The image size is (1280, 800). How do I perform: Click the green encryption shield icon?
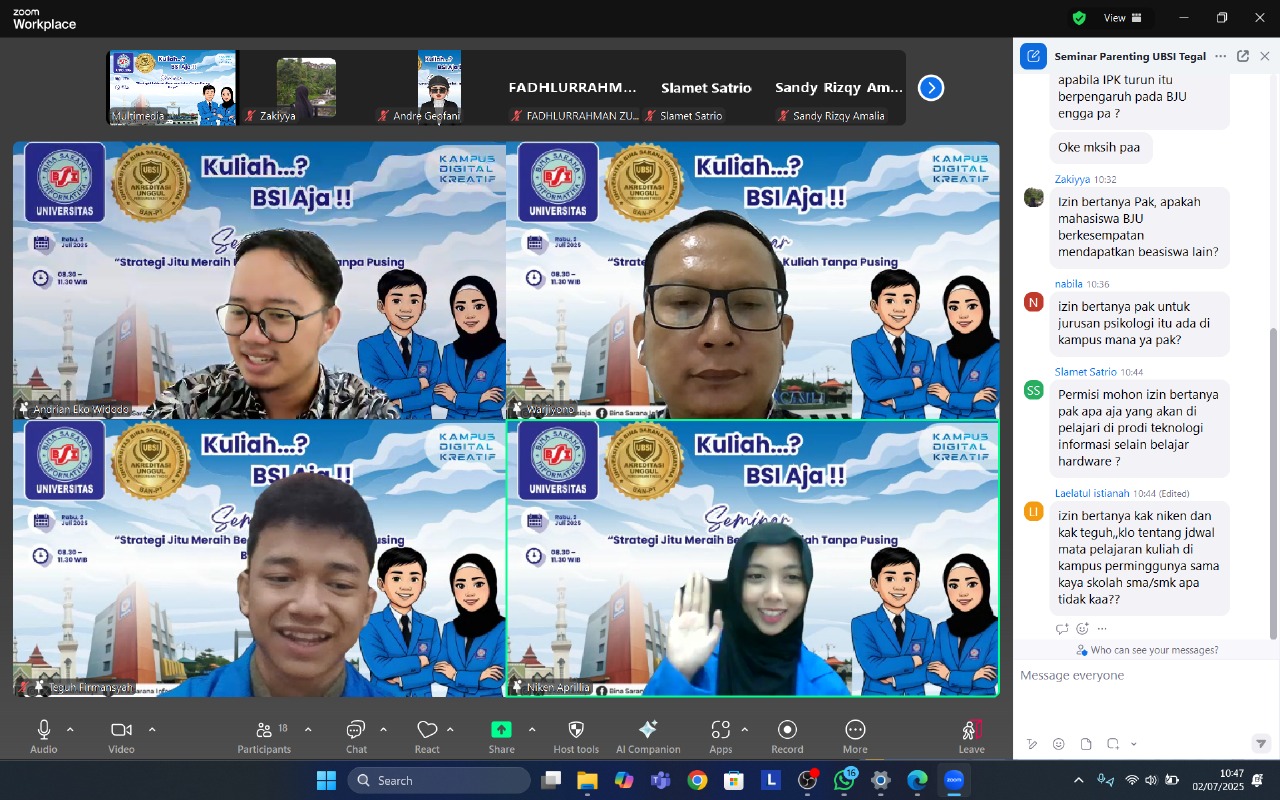coord(1079,18)
